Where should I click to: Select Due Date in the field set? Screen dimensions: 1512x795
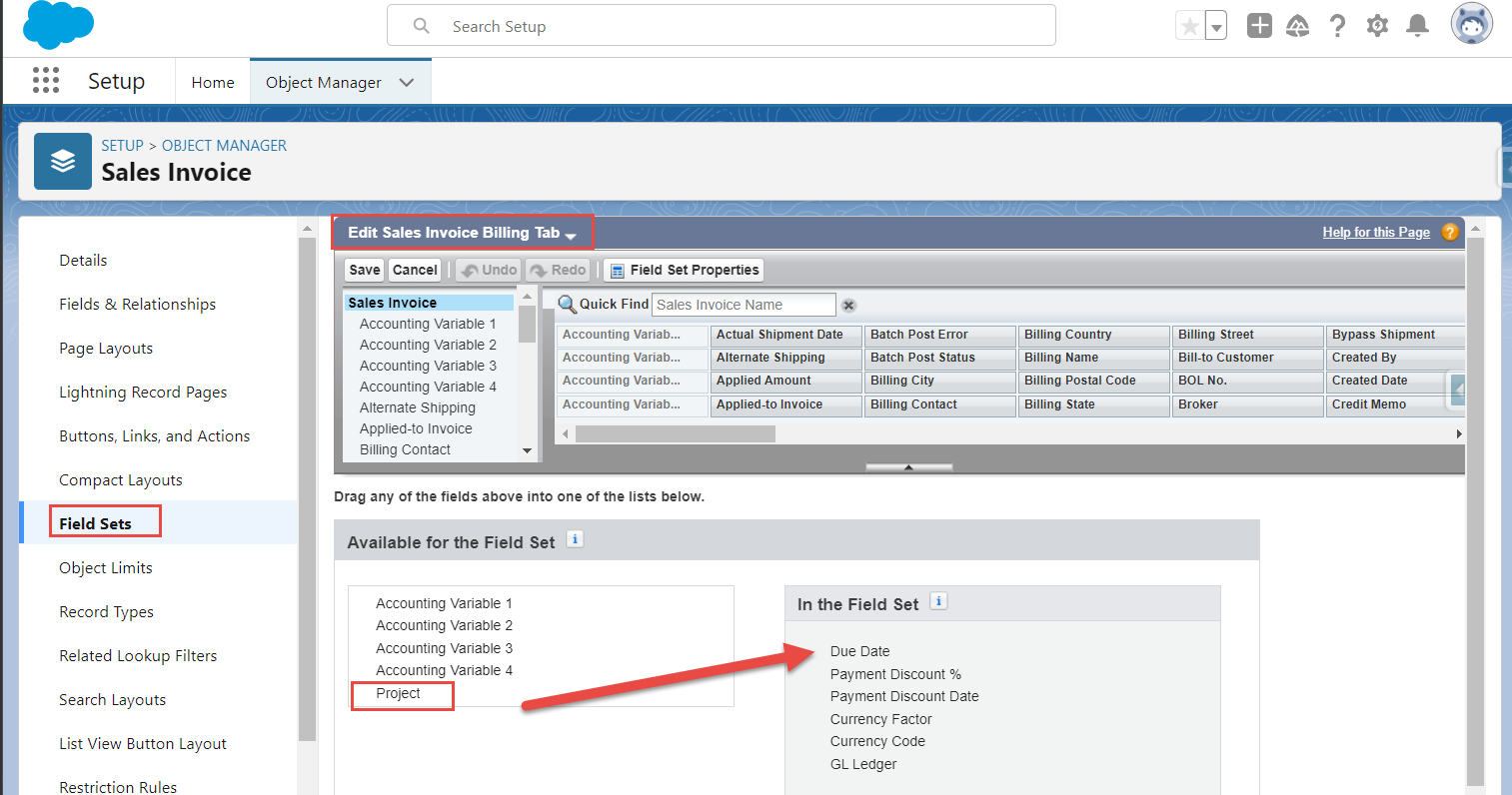[x=859, y=651]
